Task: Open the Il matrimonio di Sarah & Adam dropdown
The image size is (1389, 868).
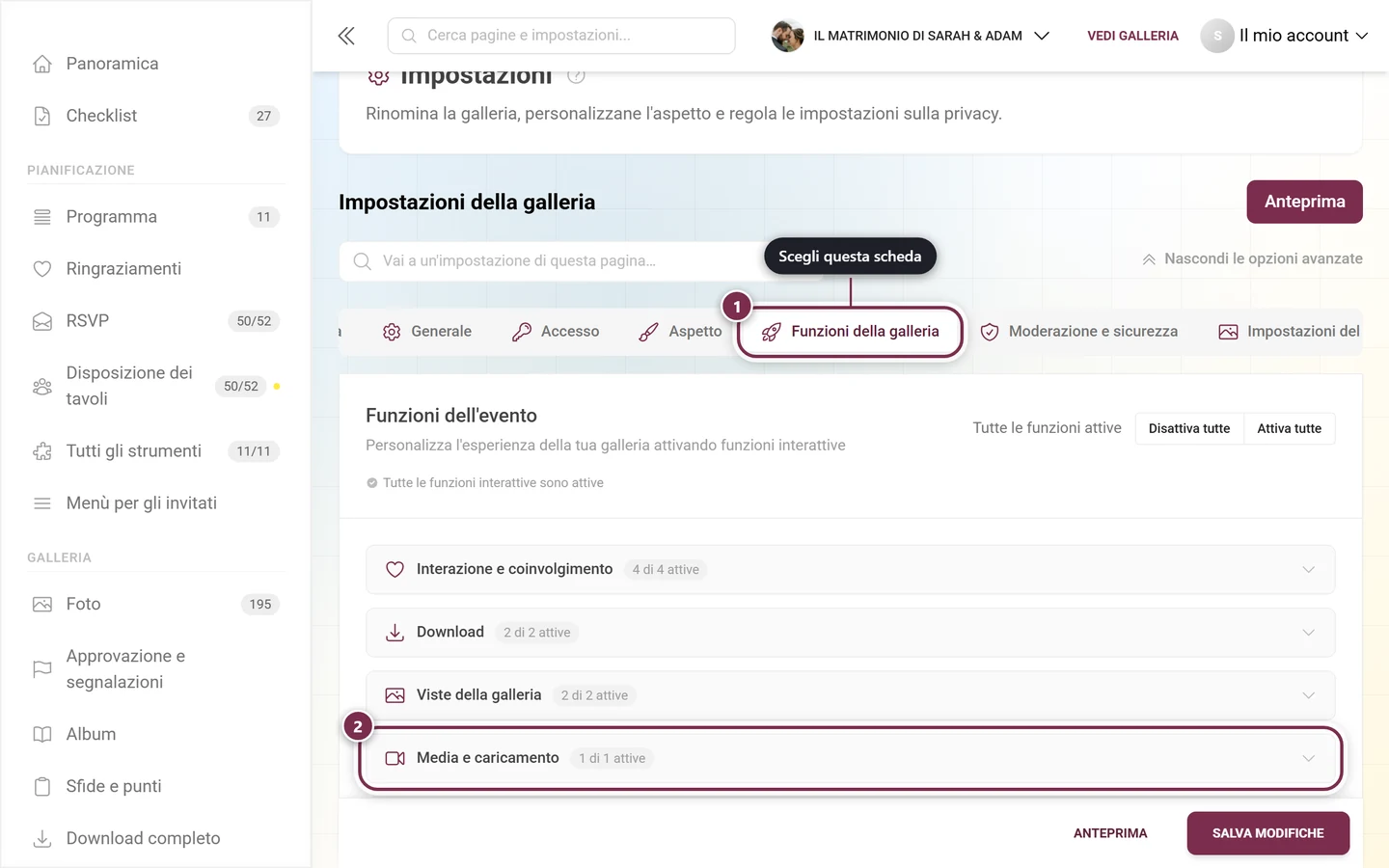Action: pyautogui.click(x=911, y=36)
